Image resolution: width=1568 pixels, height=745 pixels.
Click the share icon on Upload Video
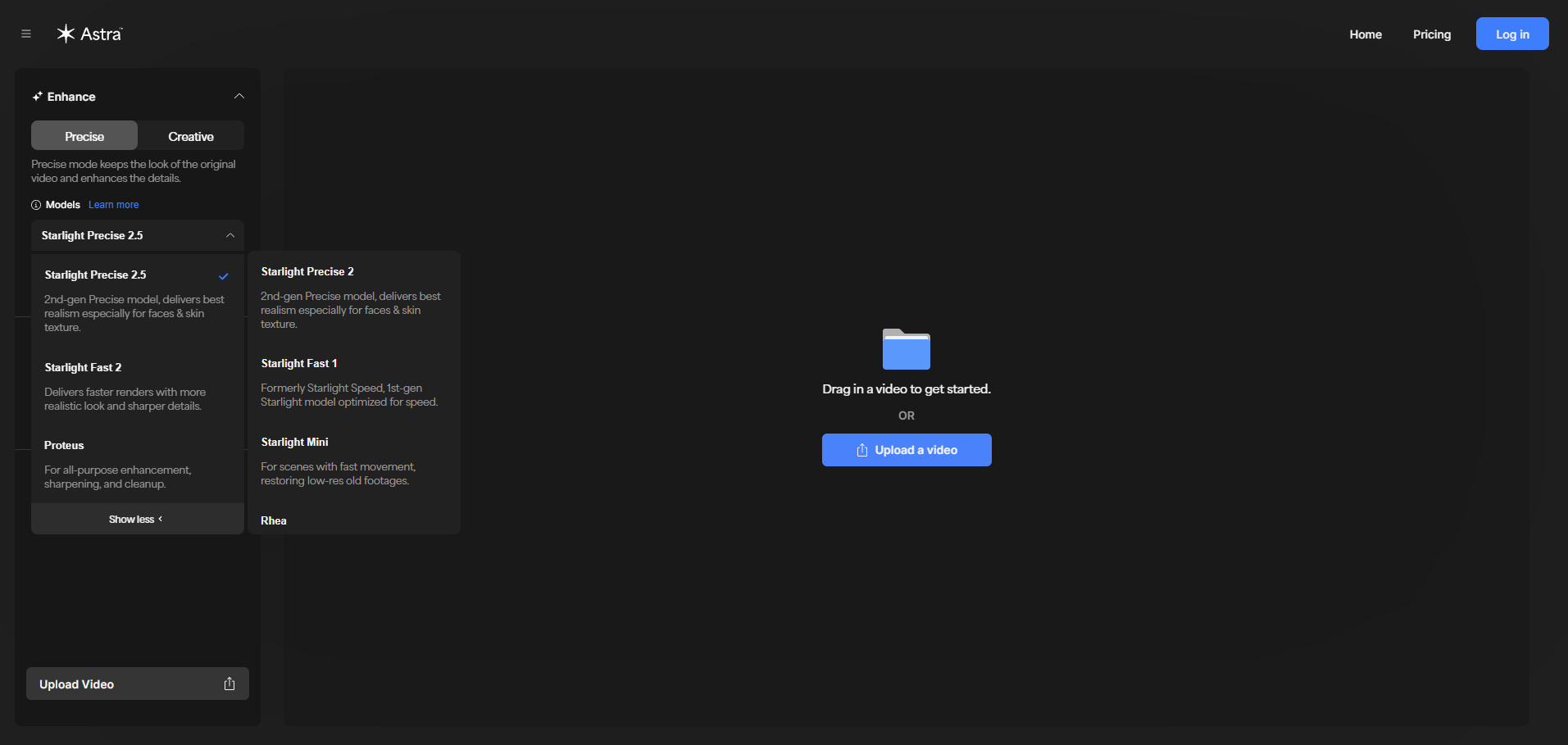click(230, 684)
